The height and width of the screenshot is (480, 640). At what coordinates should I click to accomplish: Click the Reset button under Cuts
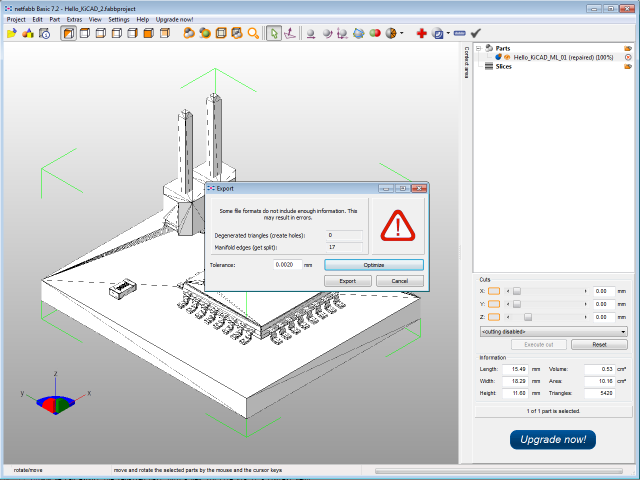coord(599,344)
